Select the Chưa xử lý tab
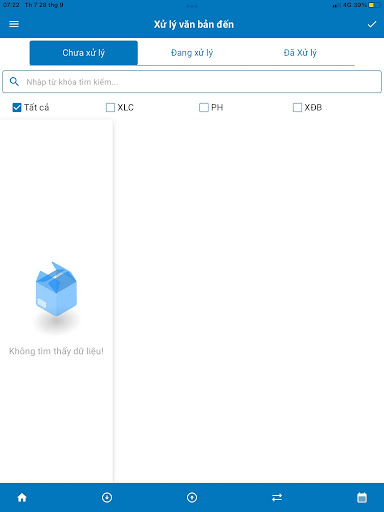 84,53
